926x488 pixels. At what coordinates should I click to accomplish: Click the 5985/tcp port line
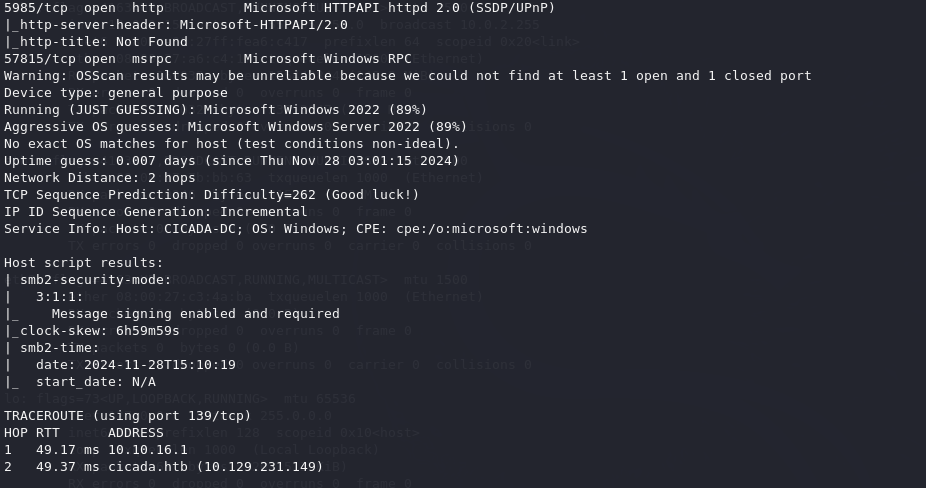[x=280, y=8]
